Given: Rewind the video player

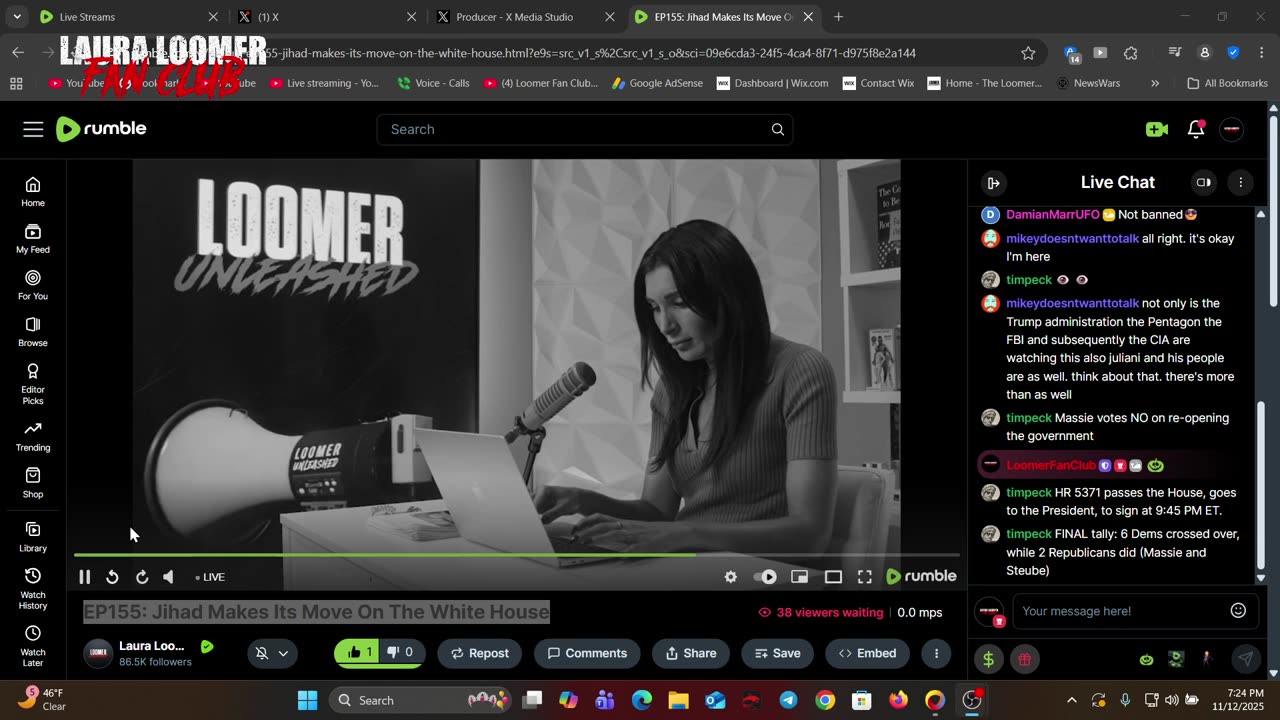Looking at the screenshot, I should pos(113,577).
